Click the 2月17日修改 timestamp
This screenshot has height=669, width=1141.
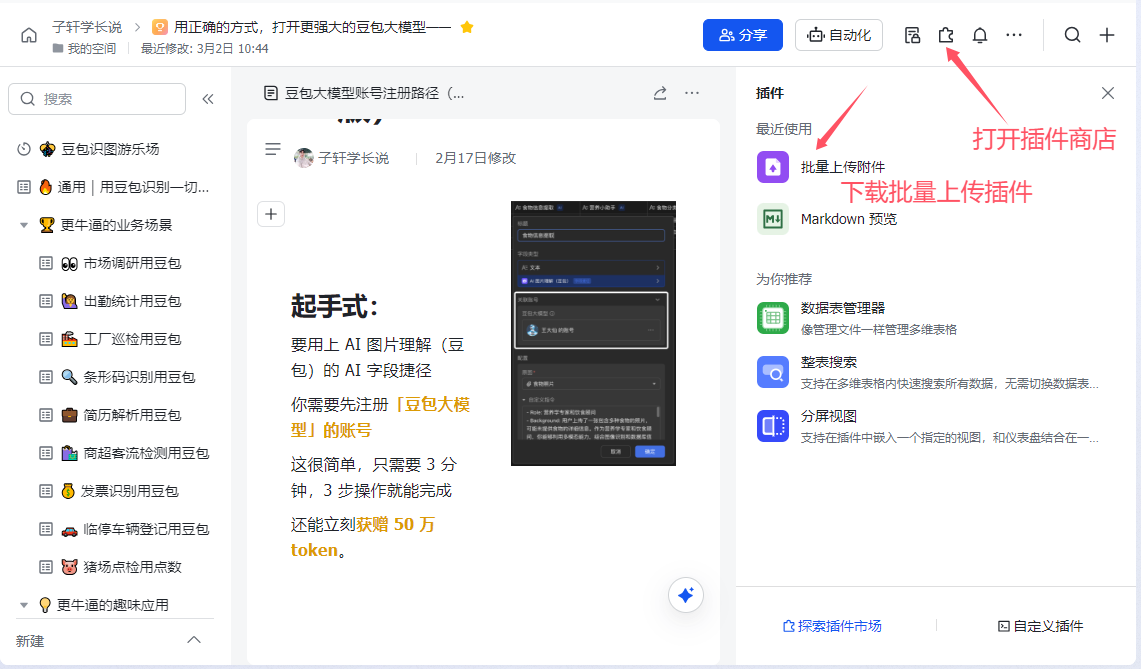pyautogui.click(x=475, y=158)
